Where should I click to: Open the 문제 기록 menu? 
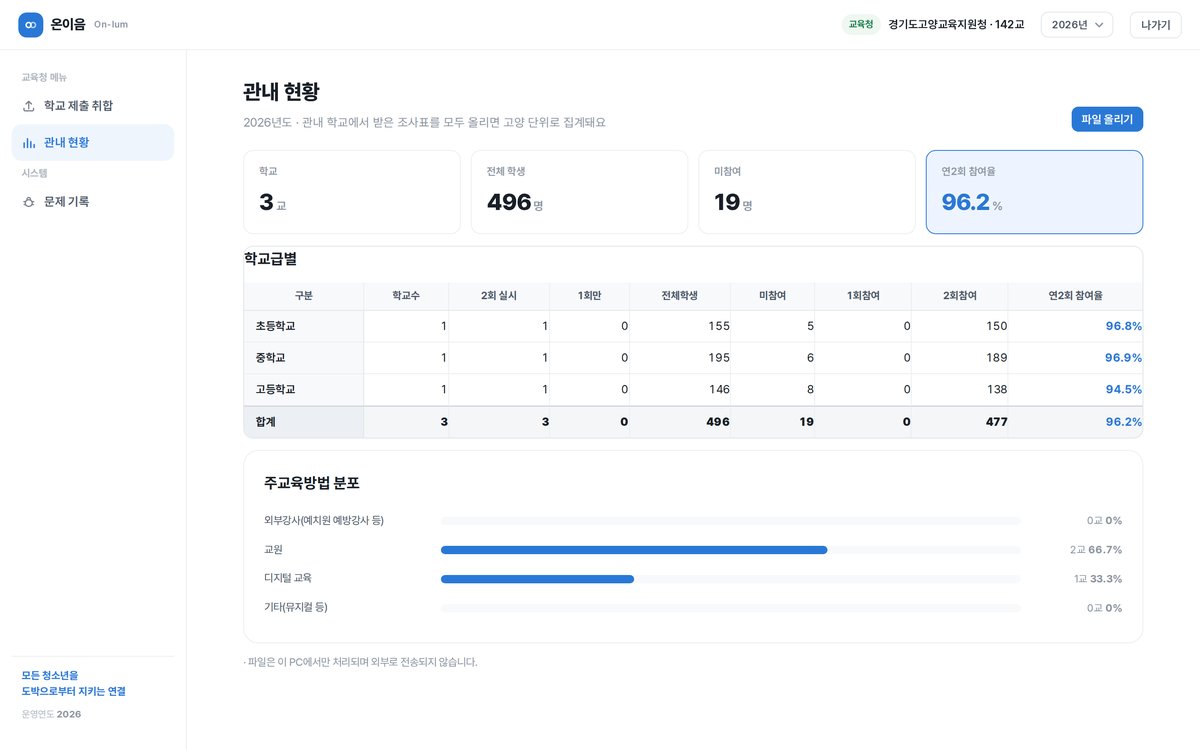coord(93,202)
